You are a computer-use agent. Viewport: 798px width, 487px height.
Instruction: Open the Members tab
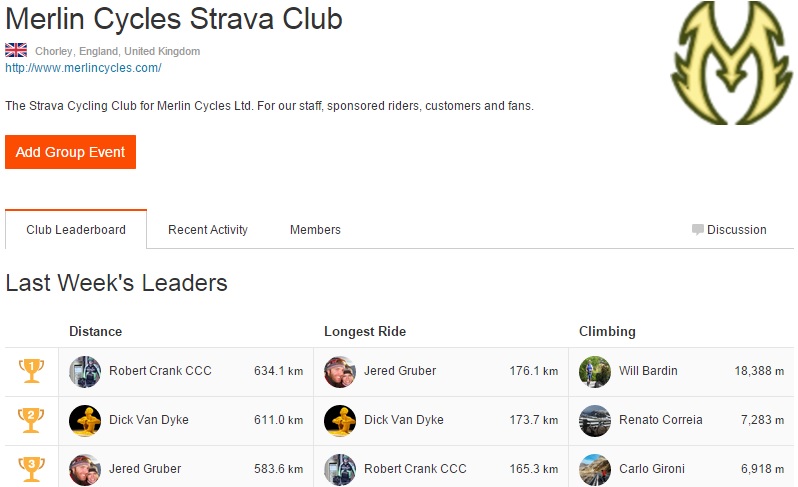315,230
